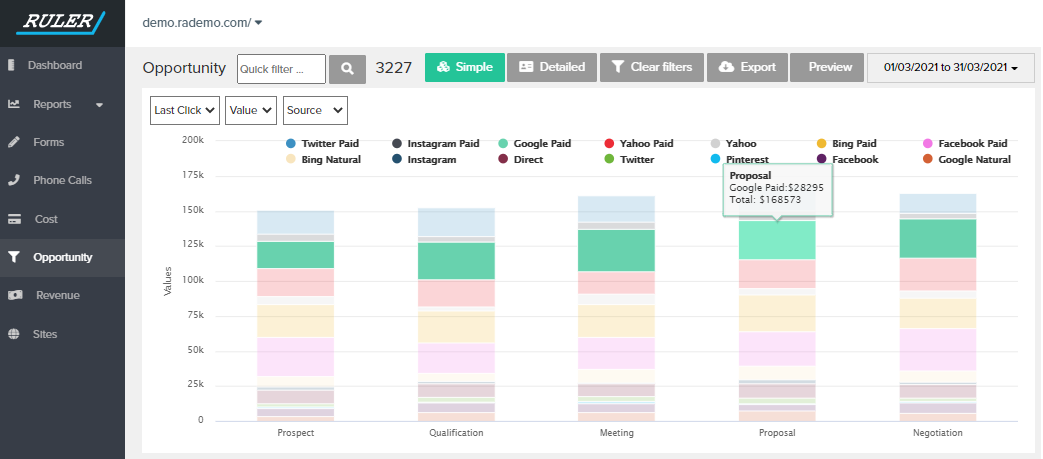
Task: Open the Cost section in sidebar
Action: (46, 219)
